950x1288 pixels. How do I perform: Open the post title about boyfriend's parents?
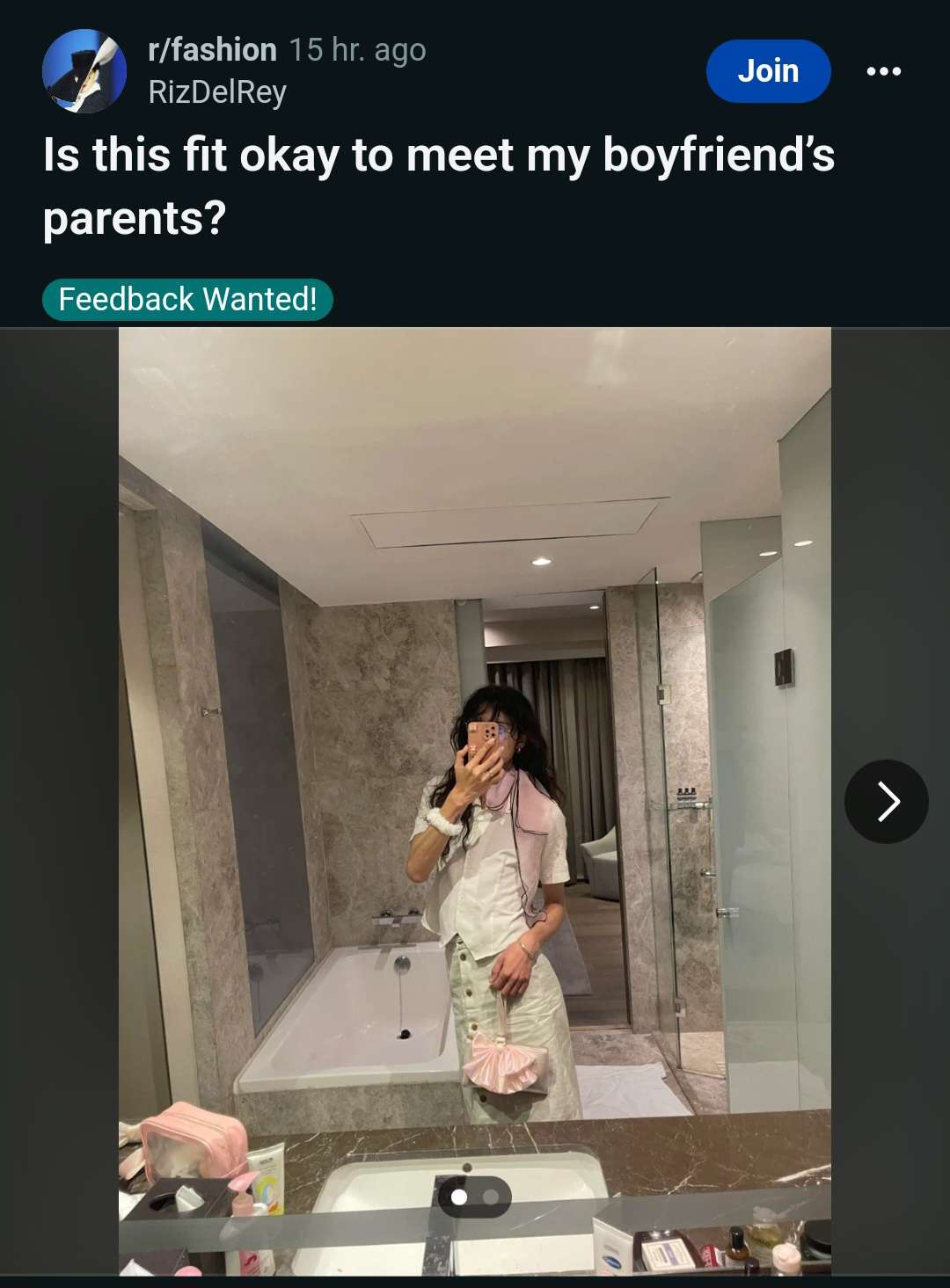[439, 186]
